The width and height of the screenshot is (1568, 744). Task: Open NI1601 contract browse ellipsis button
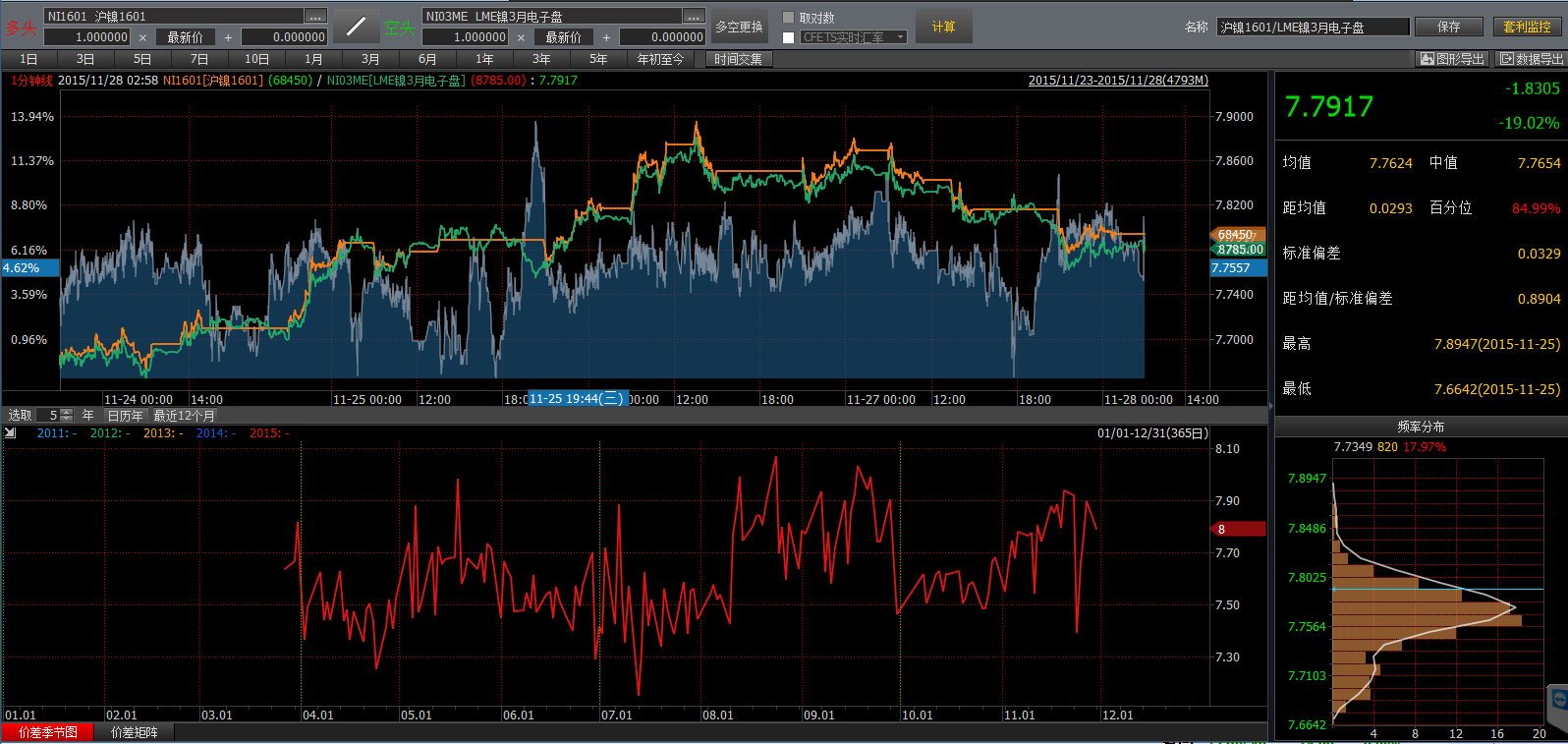pyautogui.click(x=315, y=17)
